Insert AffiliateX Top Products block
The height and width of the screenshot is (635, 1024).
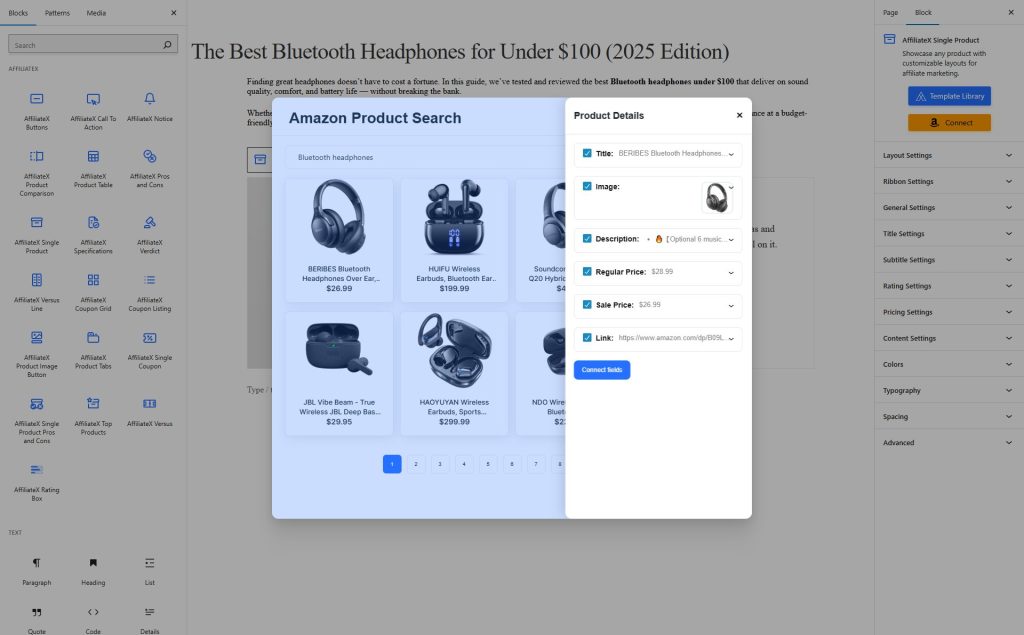click(93, 415)
